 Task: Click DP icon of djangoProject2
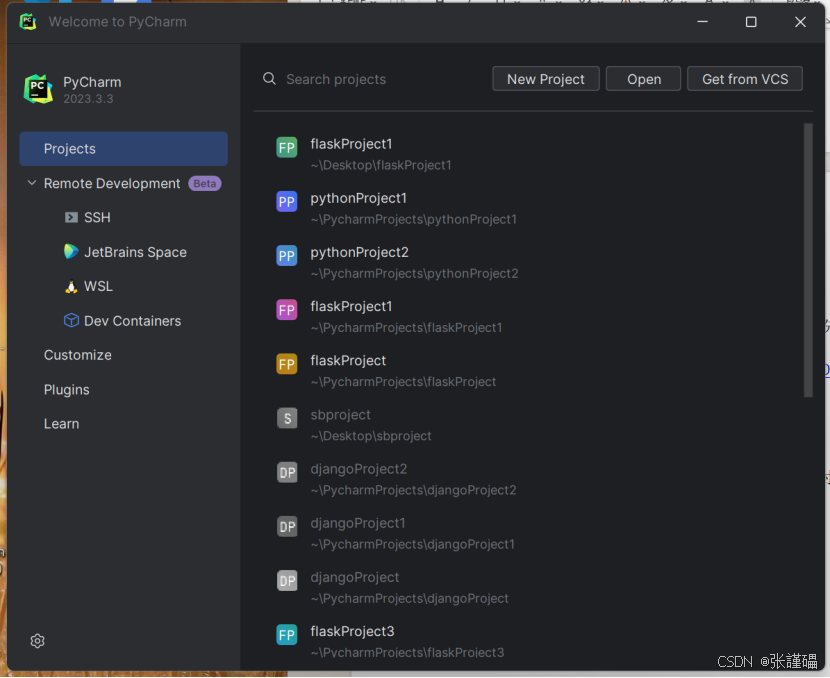pyautogui.click(x=287, y=473)
